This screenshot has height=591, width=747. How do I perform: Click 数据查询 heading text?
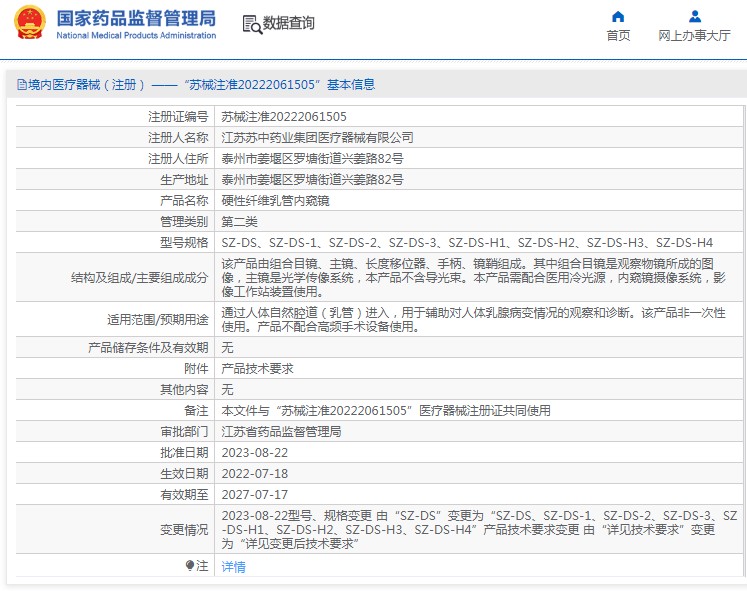point(289,23)
